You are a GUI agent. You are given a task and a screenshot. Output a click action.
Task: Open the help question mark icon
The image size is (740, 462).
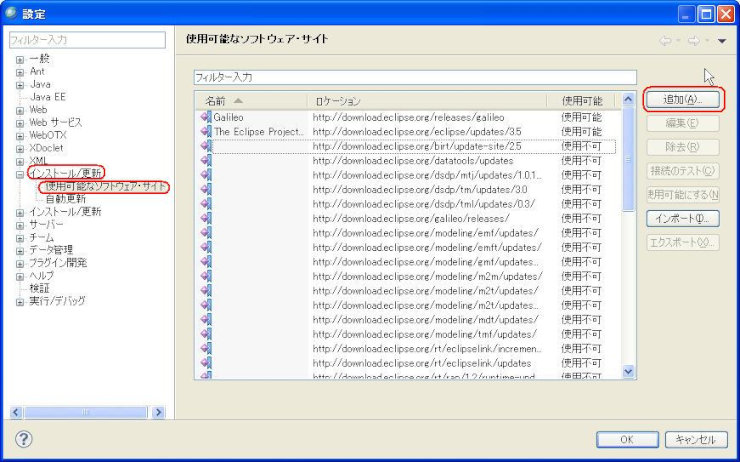click(24, 439)
